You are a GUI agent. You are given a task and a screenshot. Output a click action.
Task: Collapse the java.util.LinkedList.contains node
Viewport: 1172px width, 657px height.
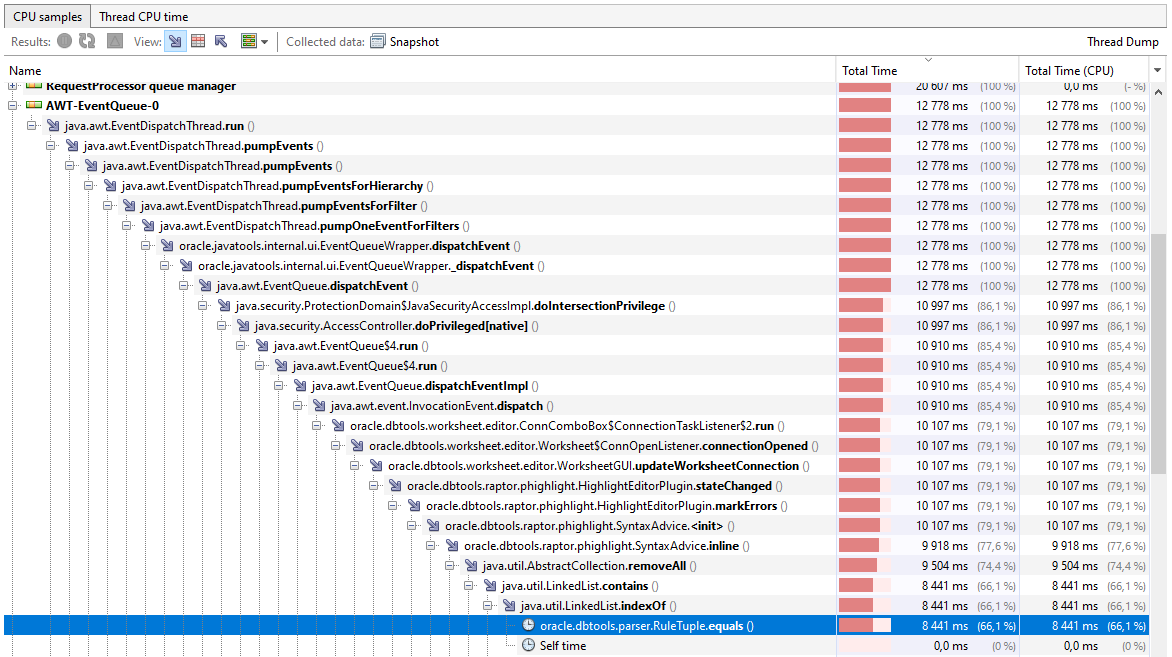(469, 586)
